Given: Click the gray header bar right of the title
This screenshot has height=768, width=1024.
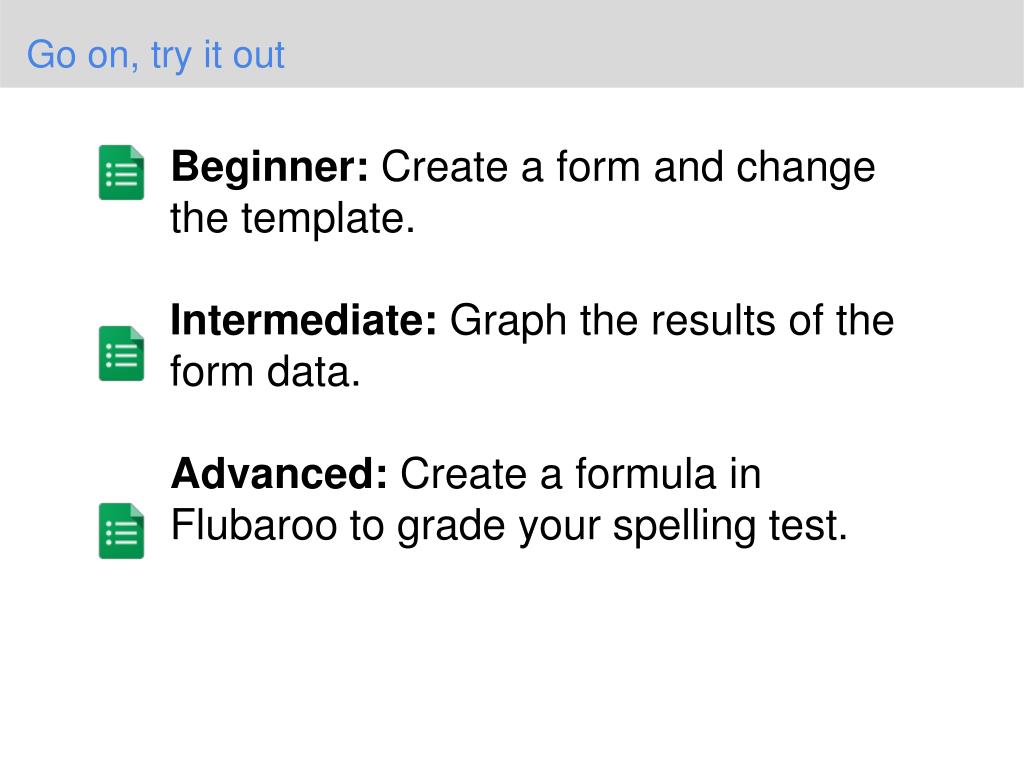Looking at the screenshot, I should pyautogui.click(x=653, y=44).
